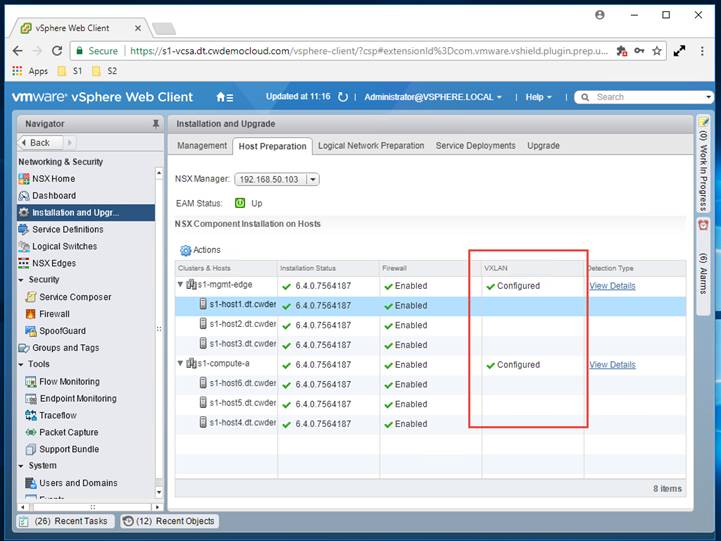Open Administrator@VSPHERE.LOCAL user menu
Screen dimensions: 721x541
pos(433,97)
